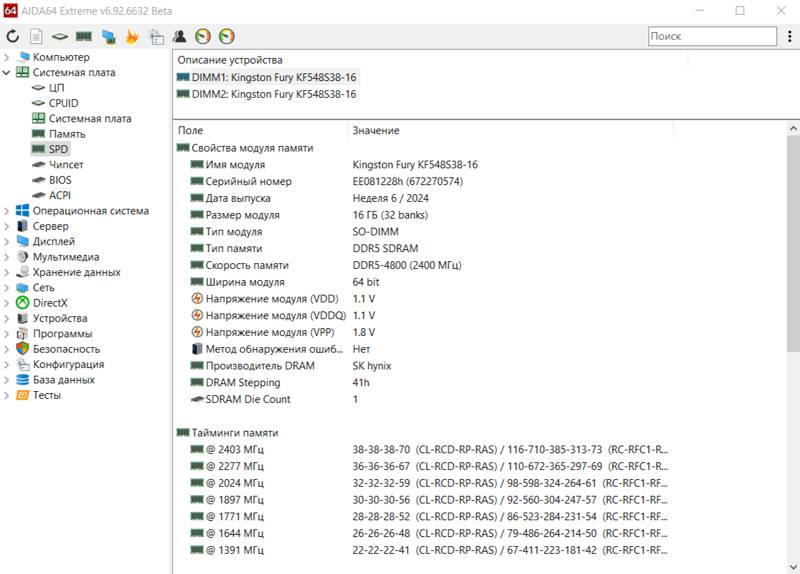Click the CPU chip toolbar icon
This screenshot has height=574, width=800.
pos(60,37)
